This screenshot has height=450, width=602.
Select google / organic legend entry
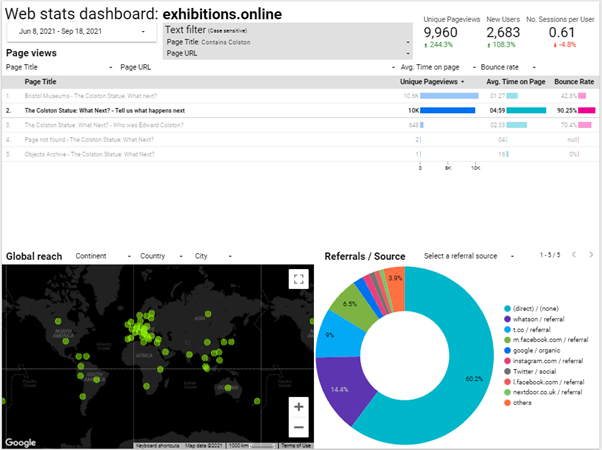point(532,350)
